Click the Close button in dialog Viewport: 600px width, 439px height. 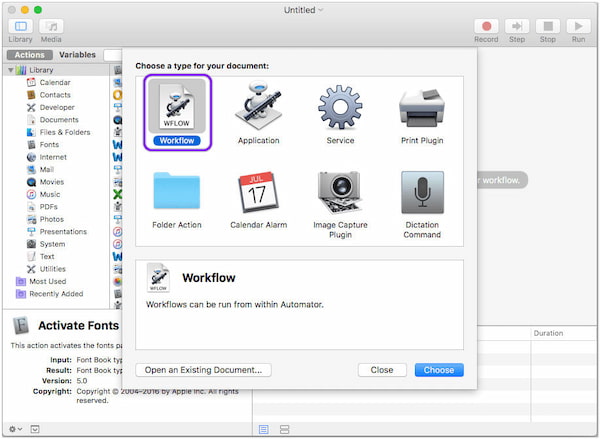(x=382, y=370)
